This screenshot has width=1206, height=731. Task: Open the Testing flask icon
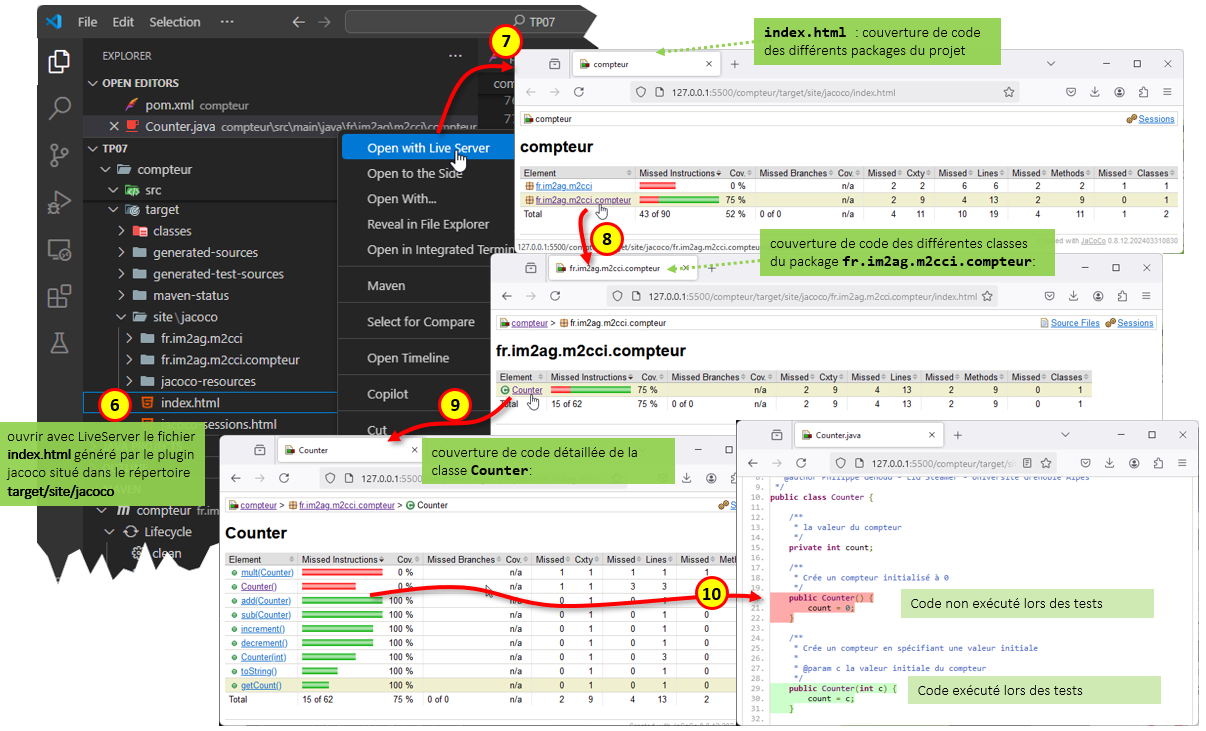pyautogui.click(x=59, y=342)
